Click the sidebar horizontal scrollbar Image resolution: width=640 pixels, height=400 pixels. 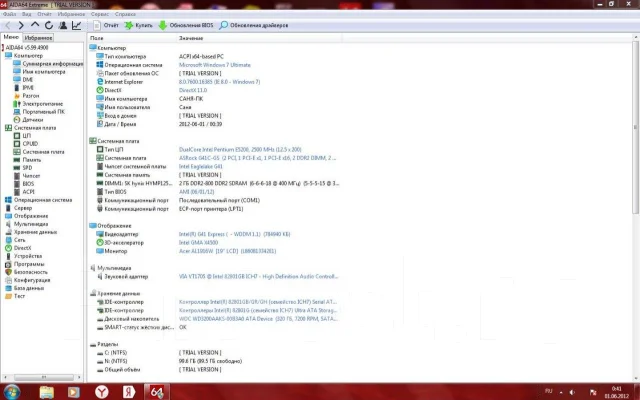[x=42, y=377]
